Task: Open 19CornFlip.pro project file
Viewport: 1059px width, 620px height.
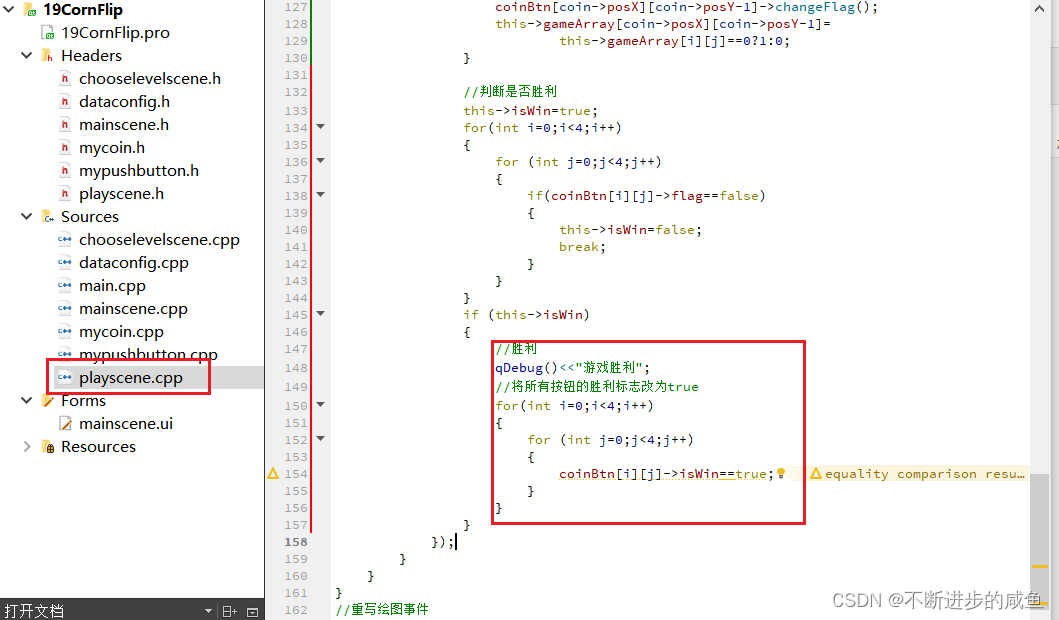Action: click(x=115, y=32)
